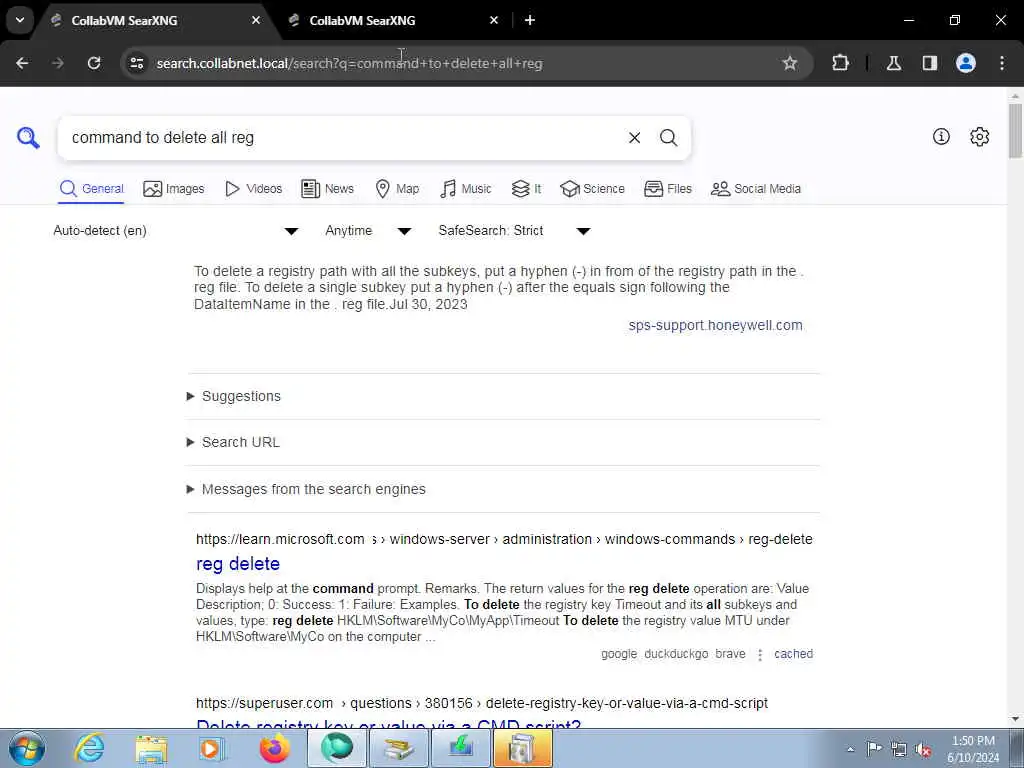Screen dimensions: 1024x768
Task: Switch to Science search category
Action: click(x=592, y=189)
